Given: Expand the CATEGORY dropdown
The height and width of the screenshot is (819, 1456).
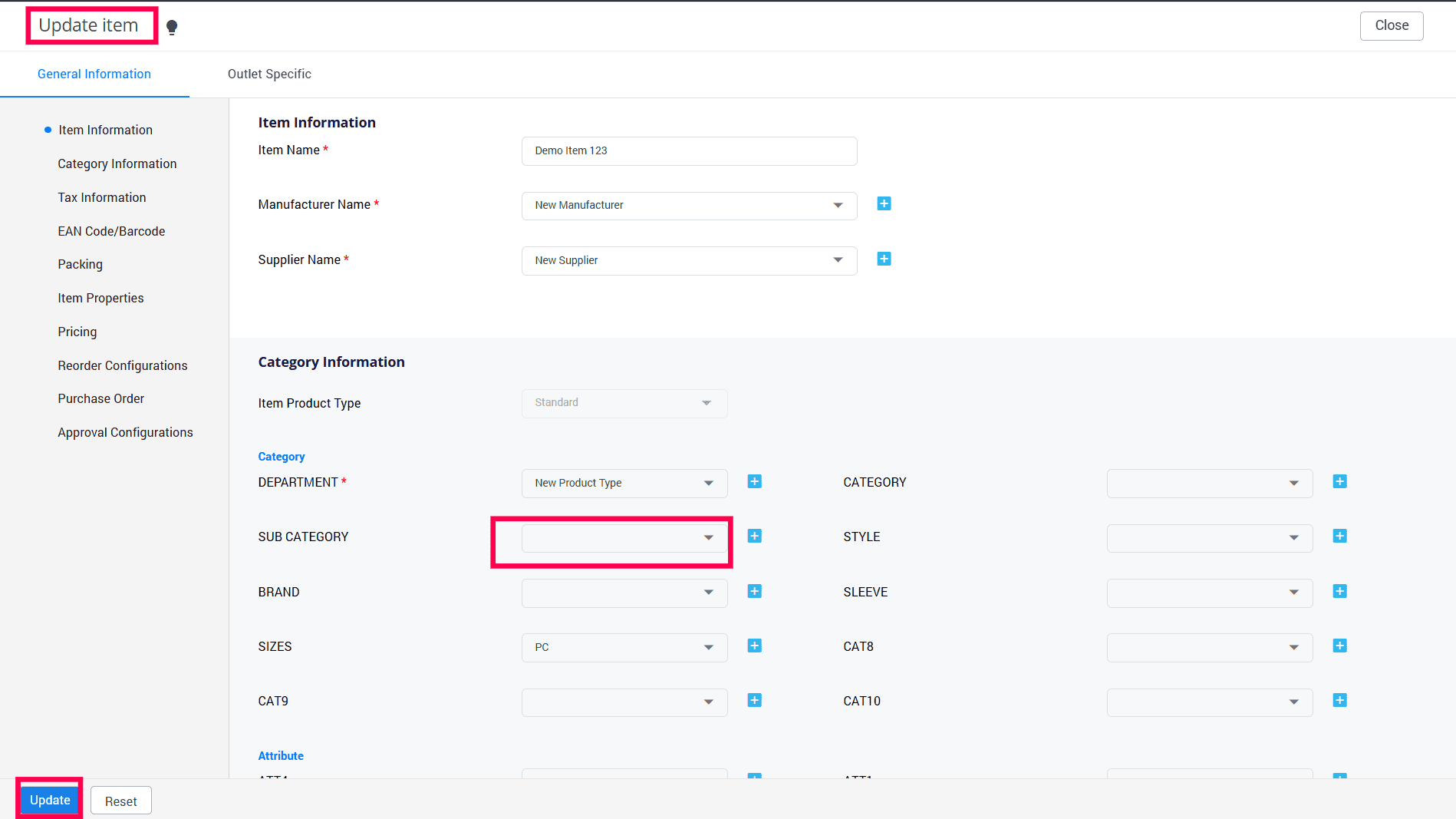Looking at the screenshot, I should [x=1209, y=484].
